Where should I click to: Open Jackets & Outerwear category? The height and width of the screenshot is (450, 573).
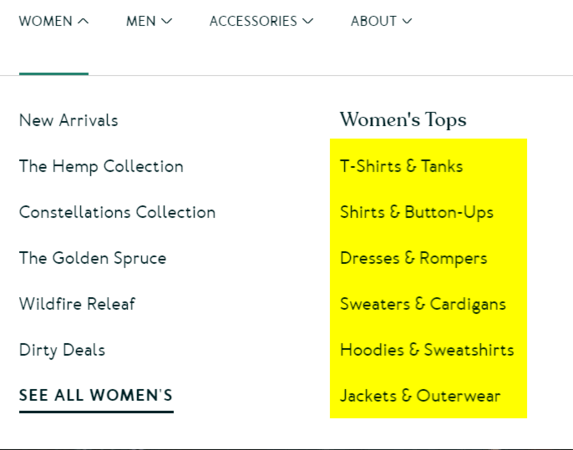point(420,396)
